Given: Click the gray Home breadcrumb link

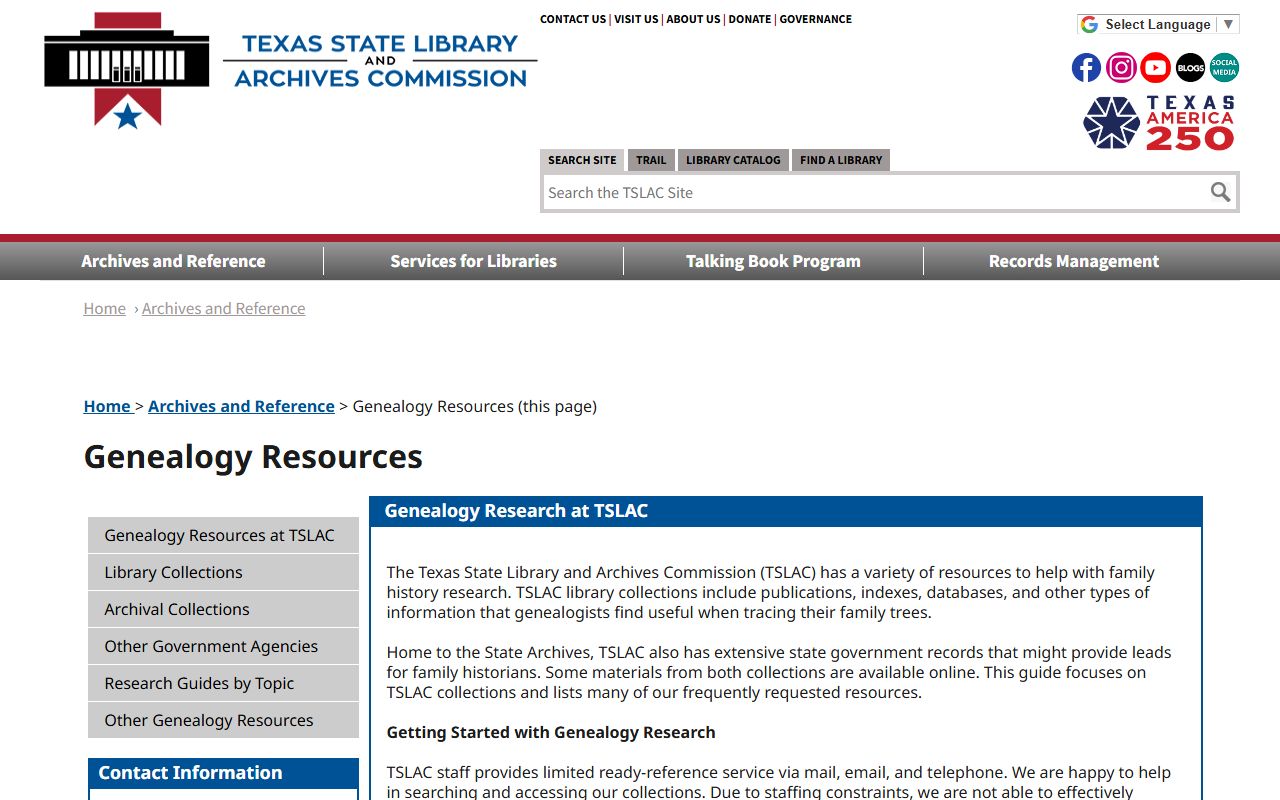Looking at the screenshot, I should [x=105, y=308].
